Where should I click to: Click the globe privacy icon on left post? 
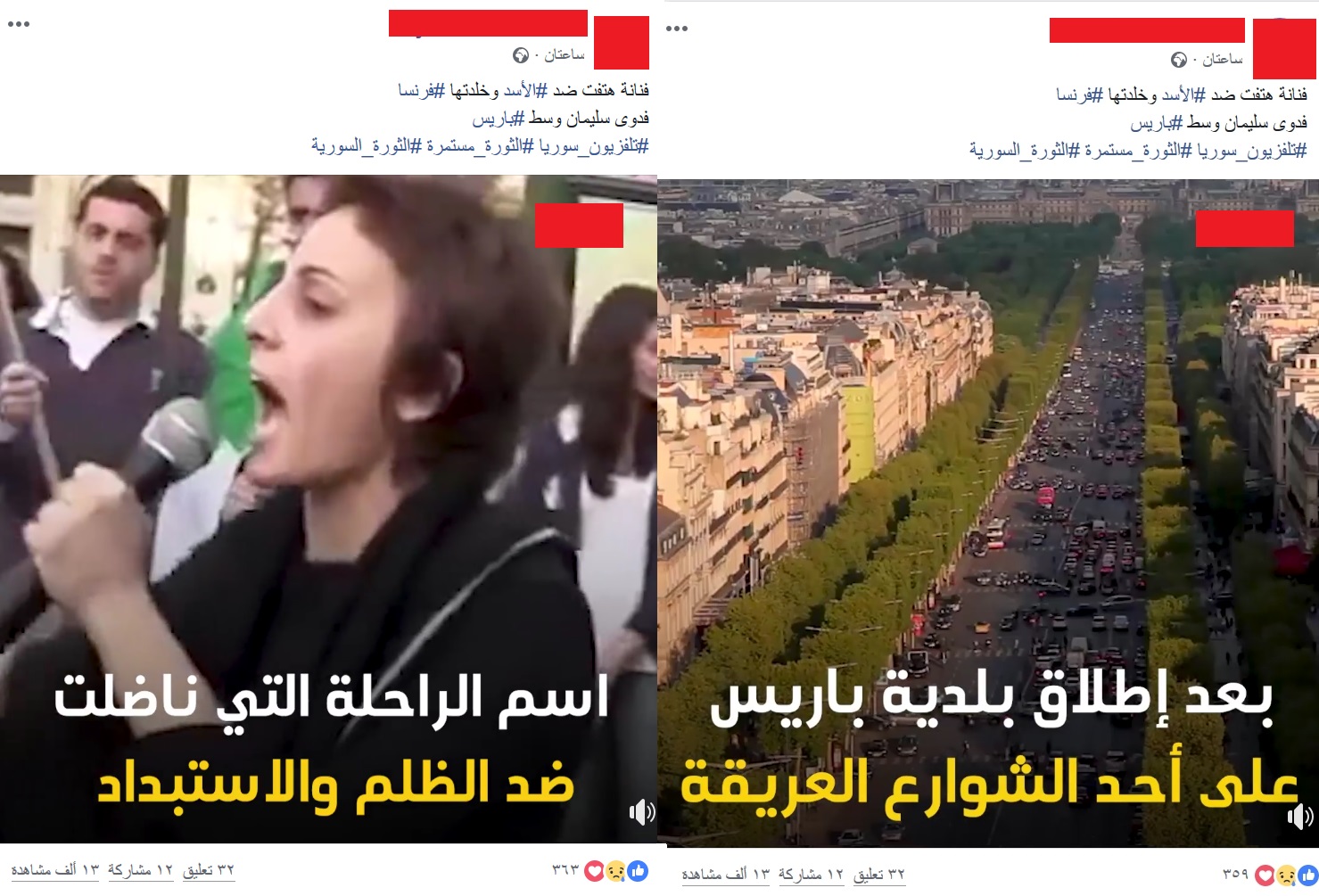point(521,56)
